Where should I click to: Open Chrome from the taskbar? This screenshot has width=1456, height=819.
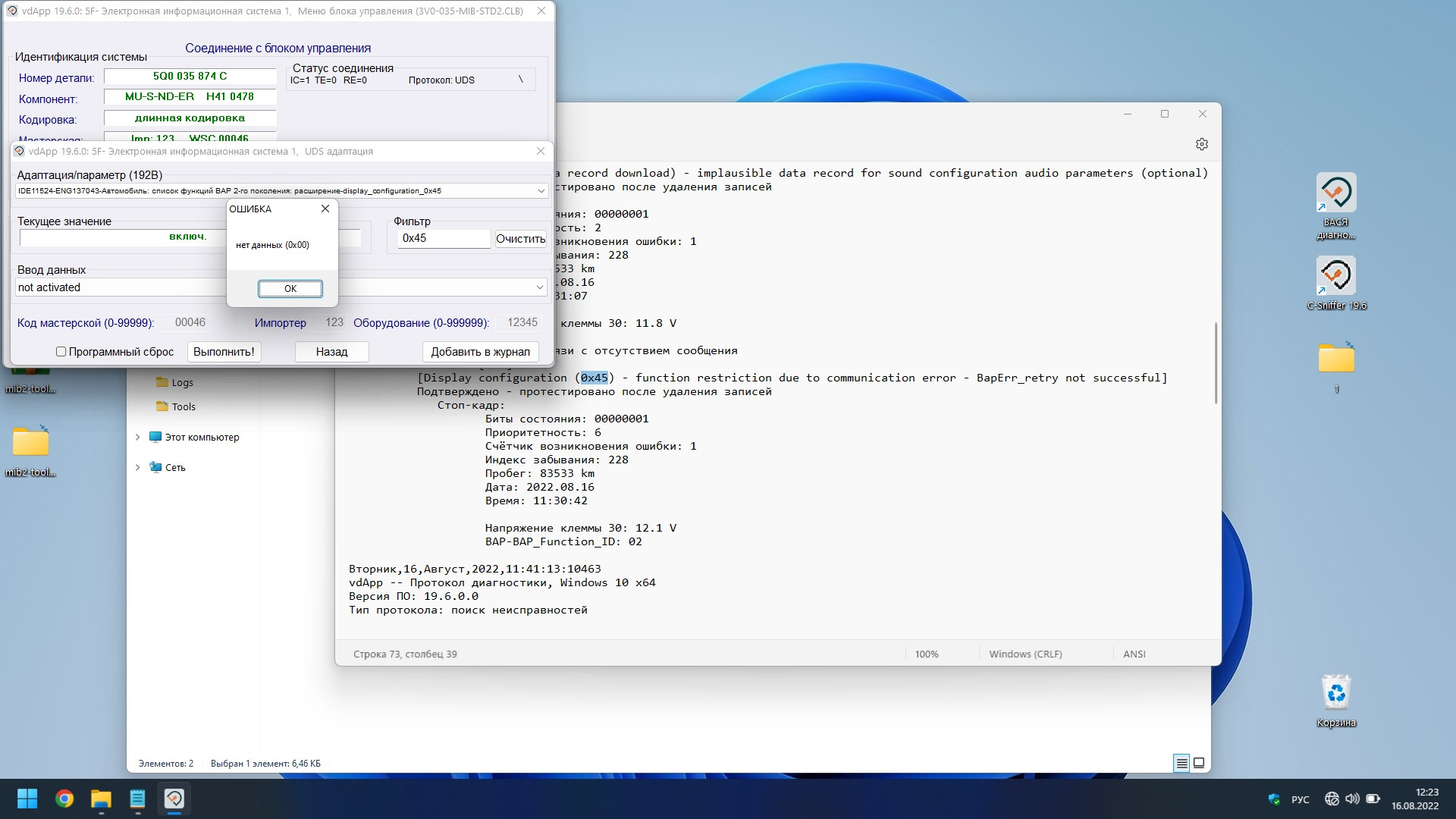64,799
